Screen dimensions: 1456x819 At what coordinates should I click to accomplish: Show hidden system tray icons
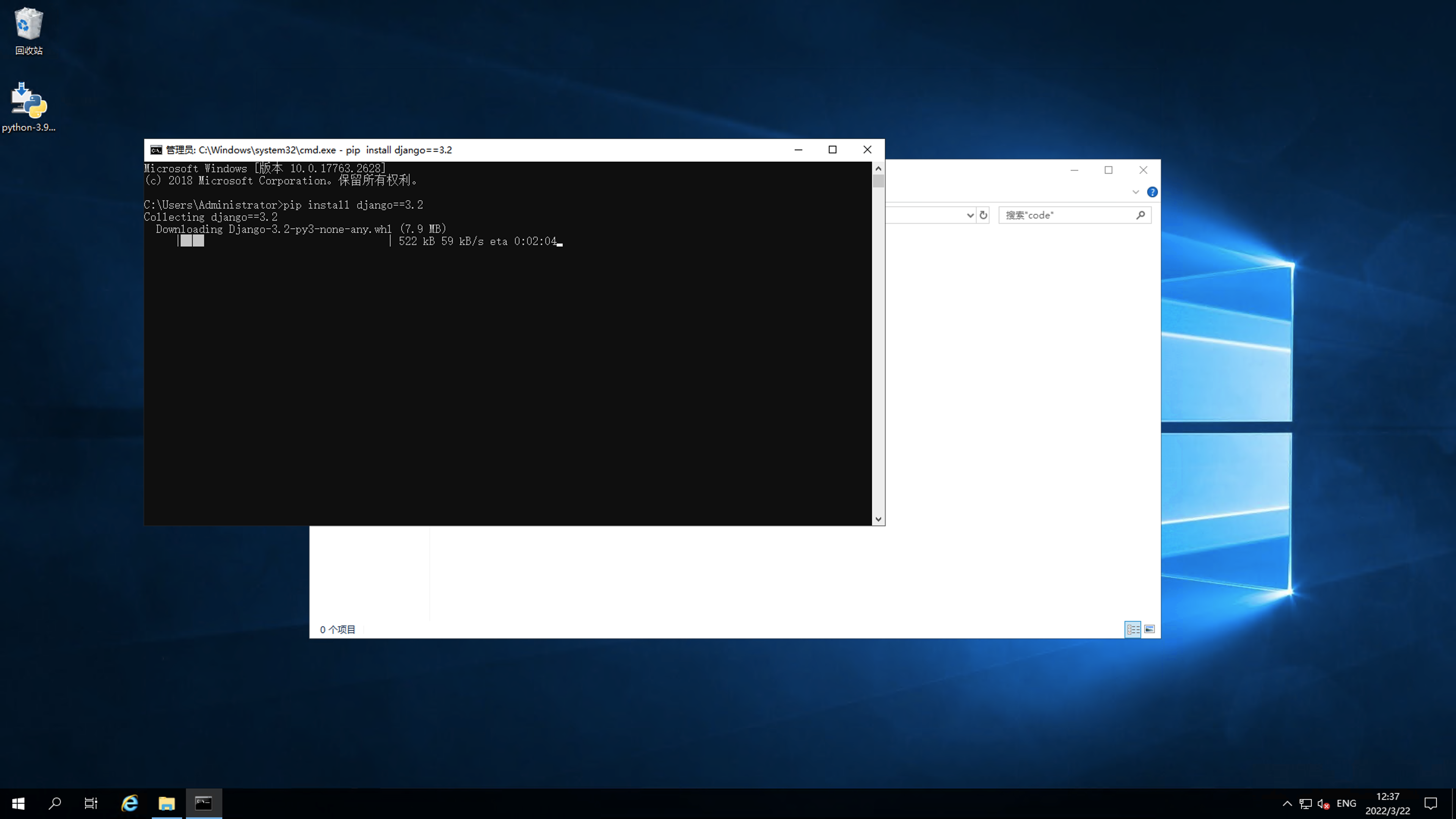click(1287, 803)
